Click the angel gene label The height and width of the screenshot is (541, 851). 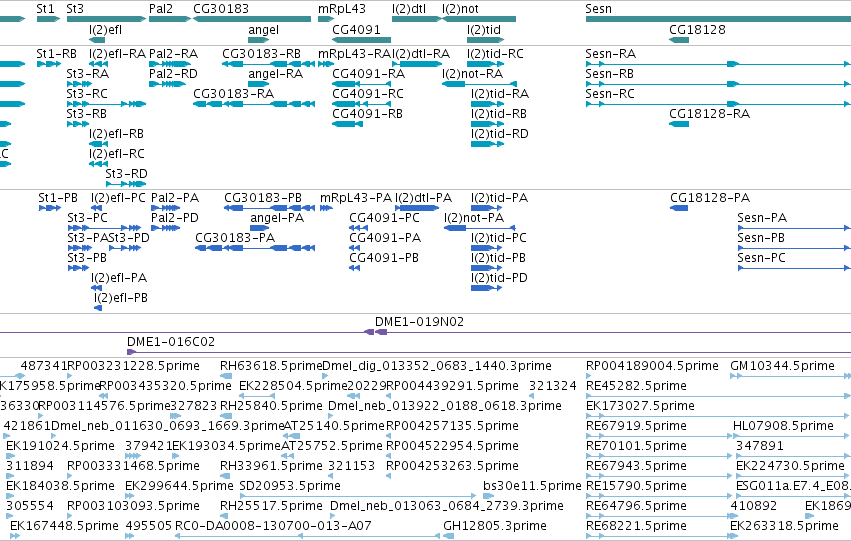[263, 29]
